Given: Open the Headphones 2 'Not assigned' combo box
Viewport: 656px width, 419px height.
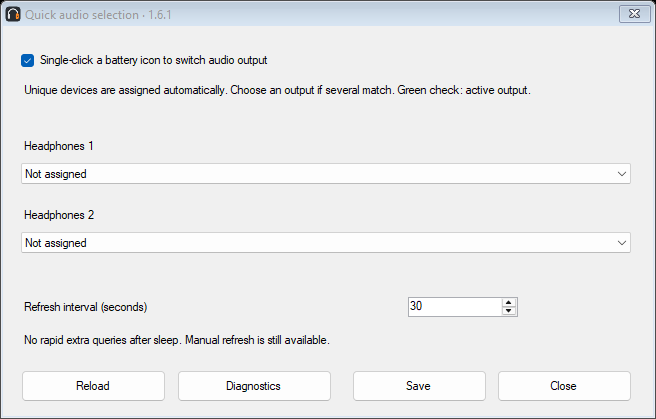Looking at the screenshot, I should (326, 243).
